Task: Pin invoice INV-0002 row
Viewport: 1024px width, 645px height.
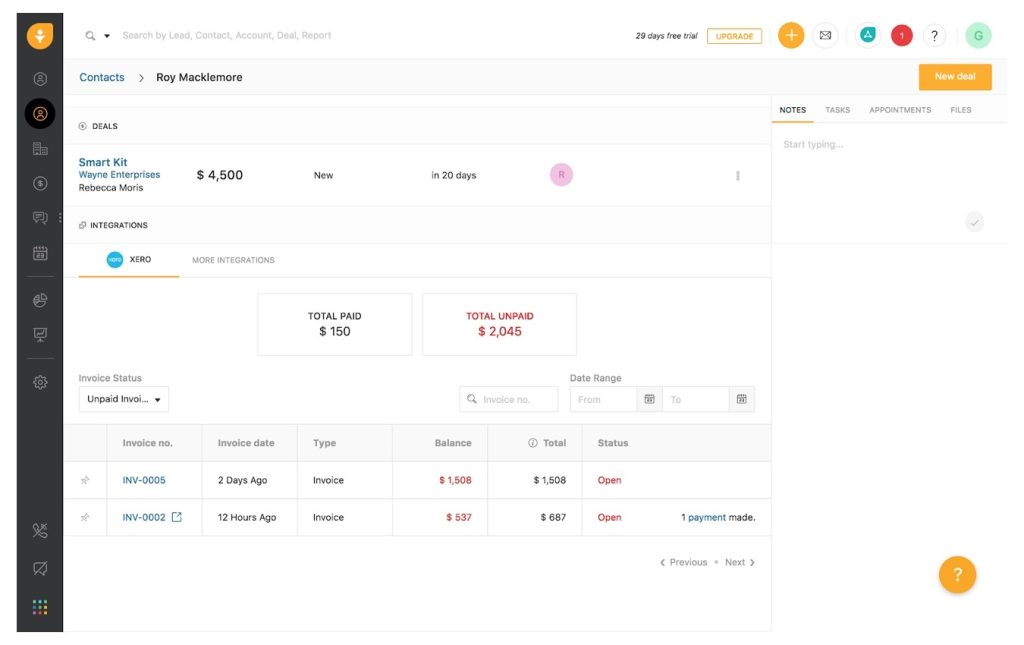Action: [85, 517]
